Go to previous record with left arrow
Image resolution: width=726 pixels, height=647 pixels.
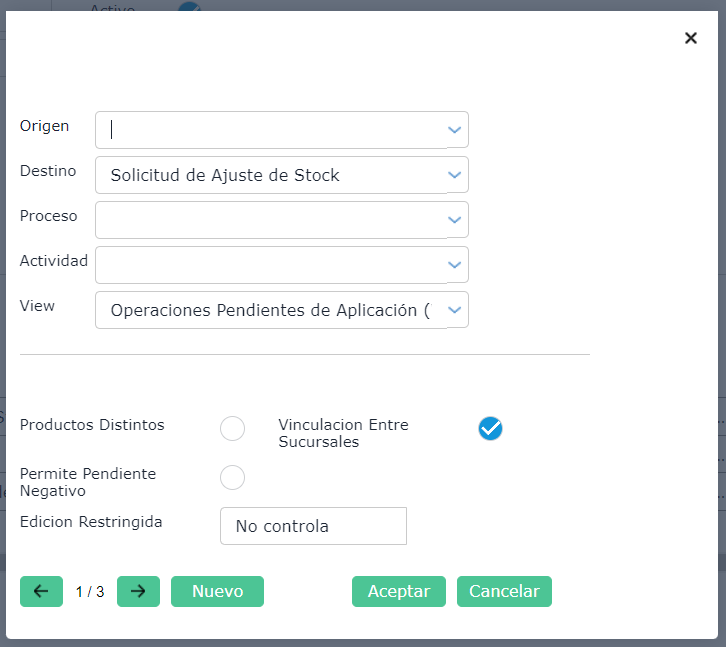(x=41, y=591)
